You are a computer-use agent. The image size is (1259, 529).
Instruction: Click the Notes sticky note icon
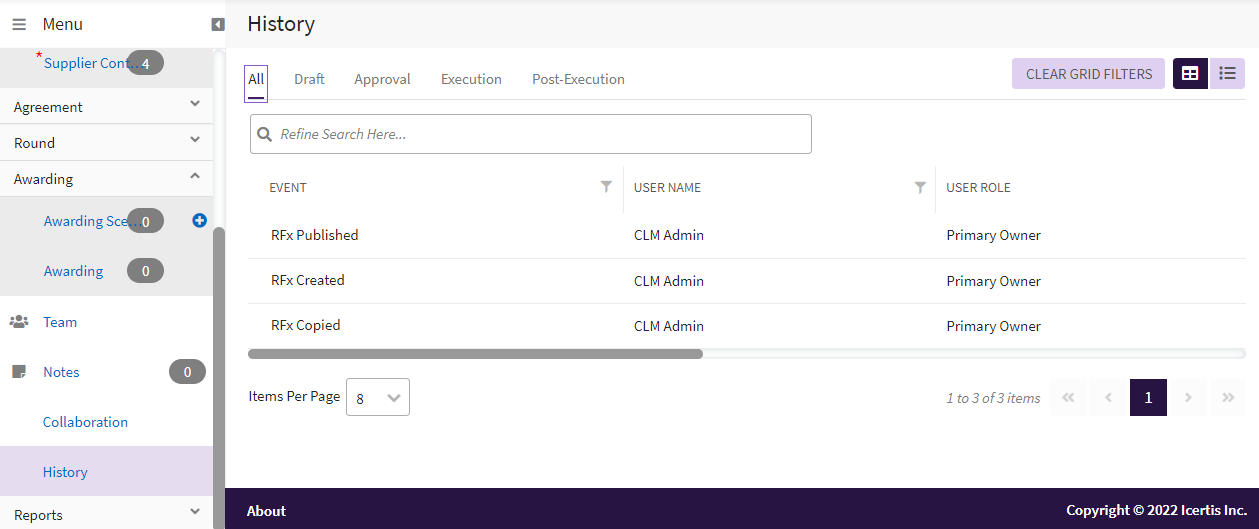coord(19,372)
